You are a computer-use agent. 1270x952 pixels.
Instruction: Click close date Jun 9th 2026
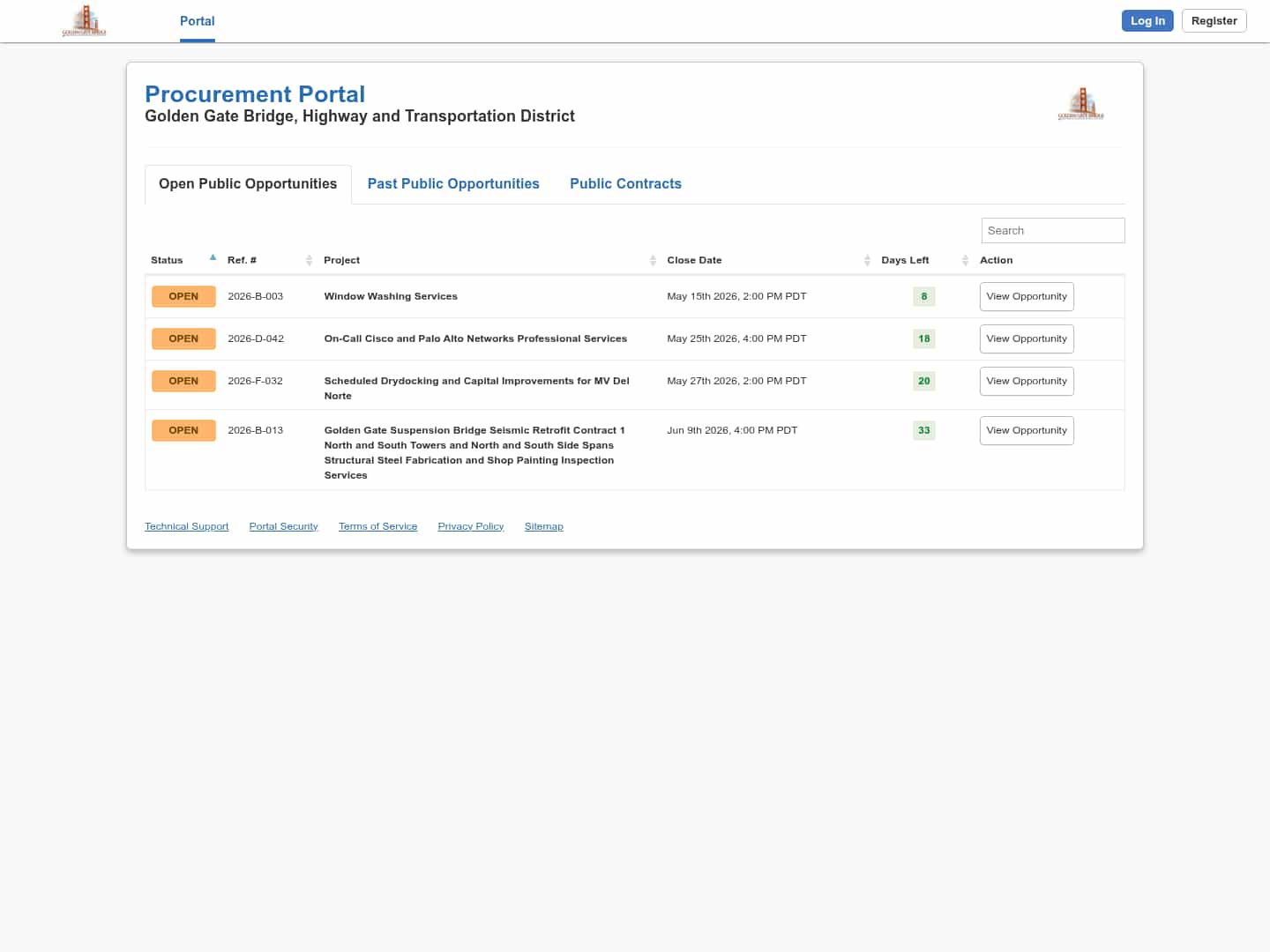[x=732, y=431]
